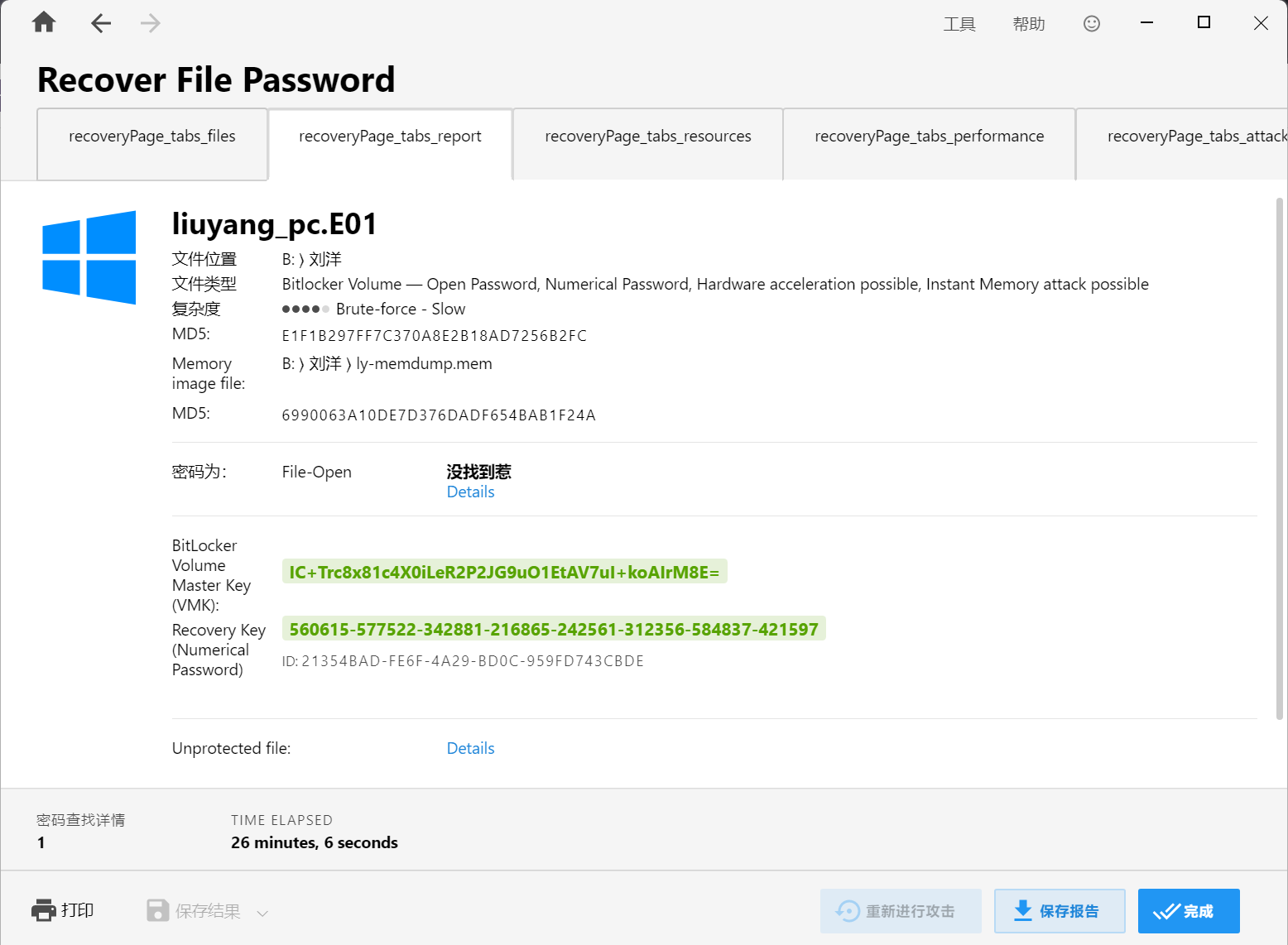1288x945 pixels.
Task: Switch to recoveryPage_tabs_performance tab
Action: point(930,144)
